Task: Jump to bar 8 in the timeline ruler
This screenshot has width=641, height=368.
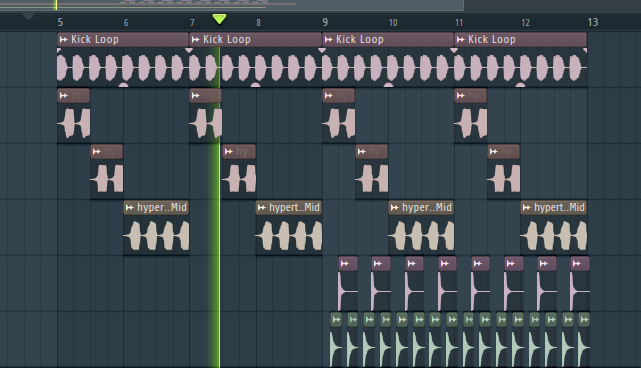Action: pyautogui.click(x=258, y=23)
